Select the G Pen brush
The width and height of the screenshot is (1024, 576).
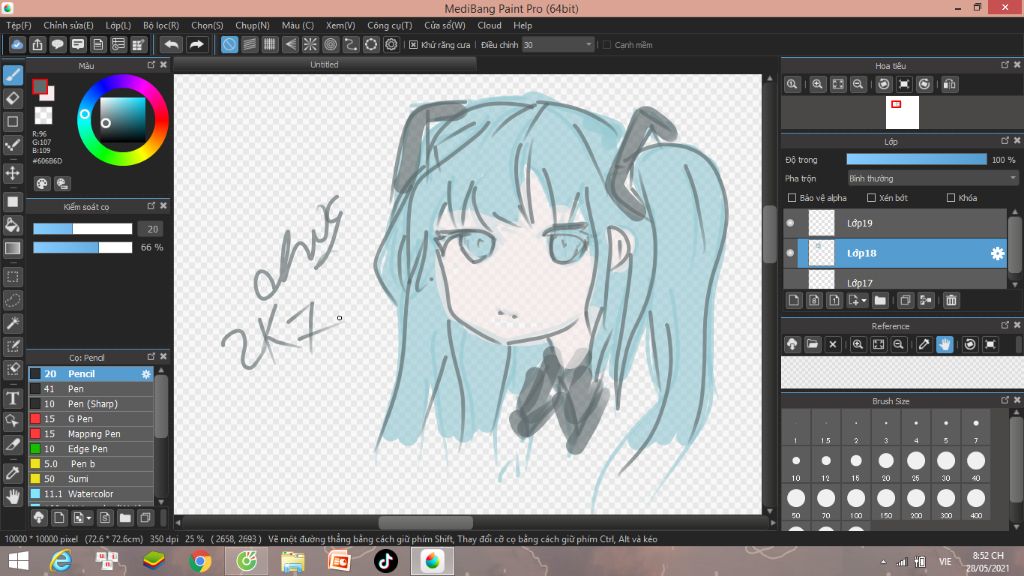[91, 419]
